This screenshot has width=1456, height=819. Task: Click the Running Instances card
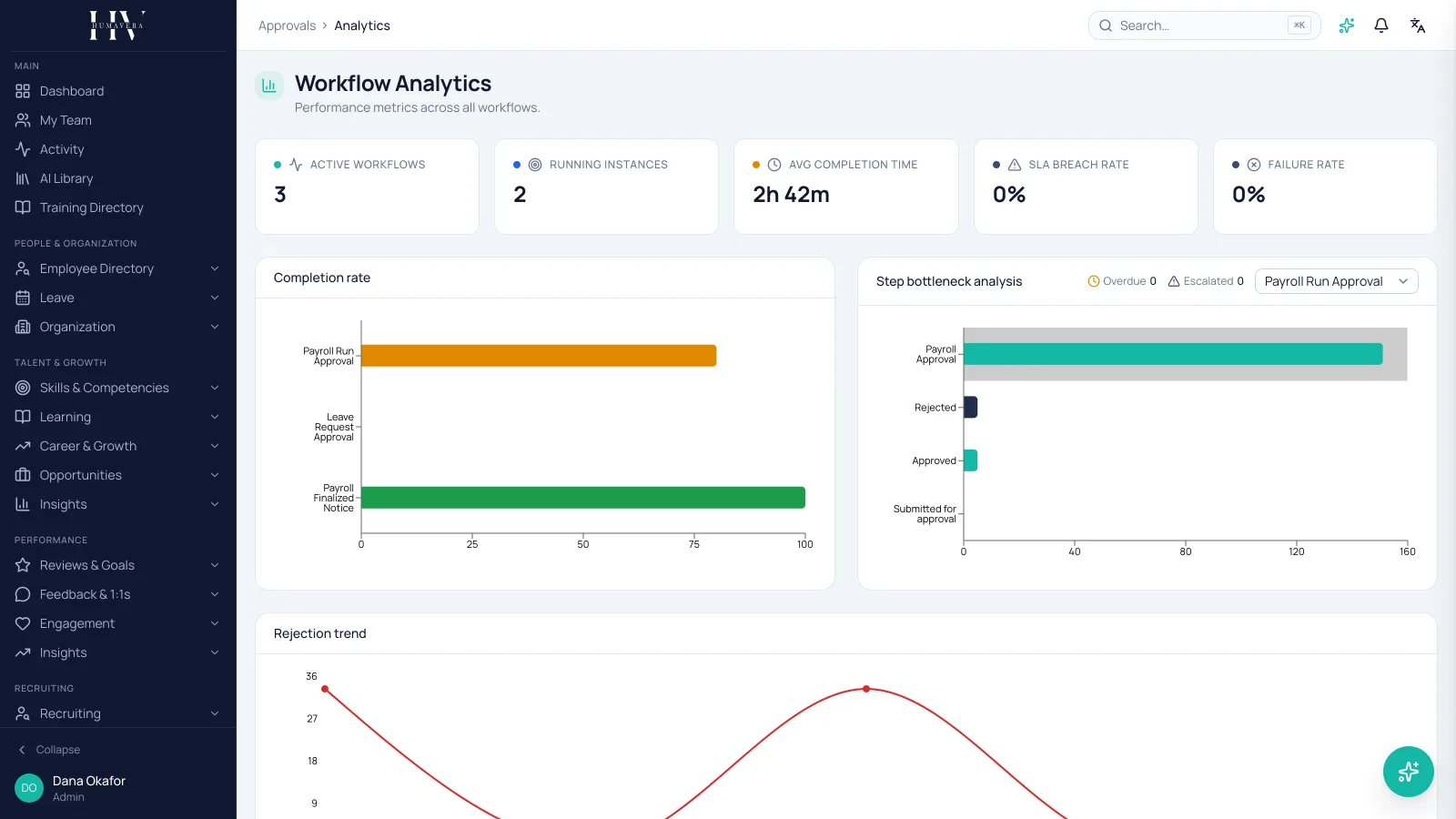pos(607,187)
